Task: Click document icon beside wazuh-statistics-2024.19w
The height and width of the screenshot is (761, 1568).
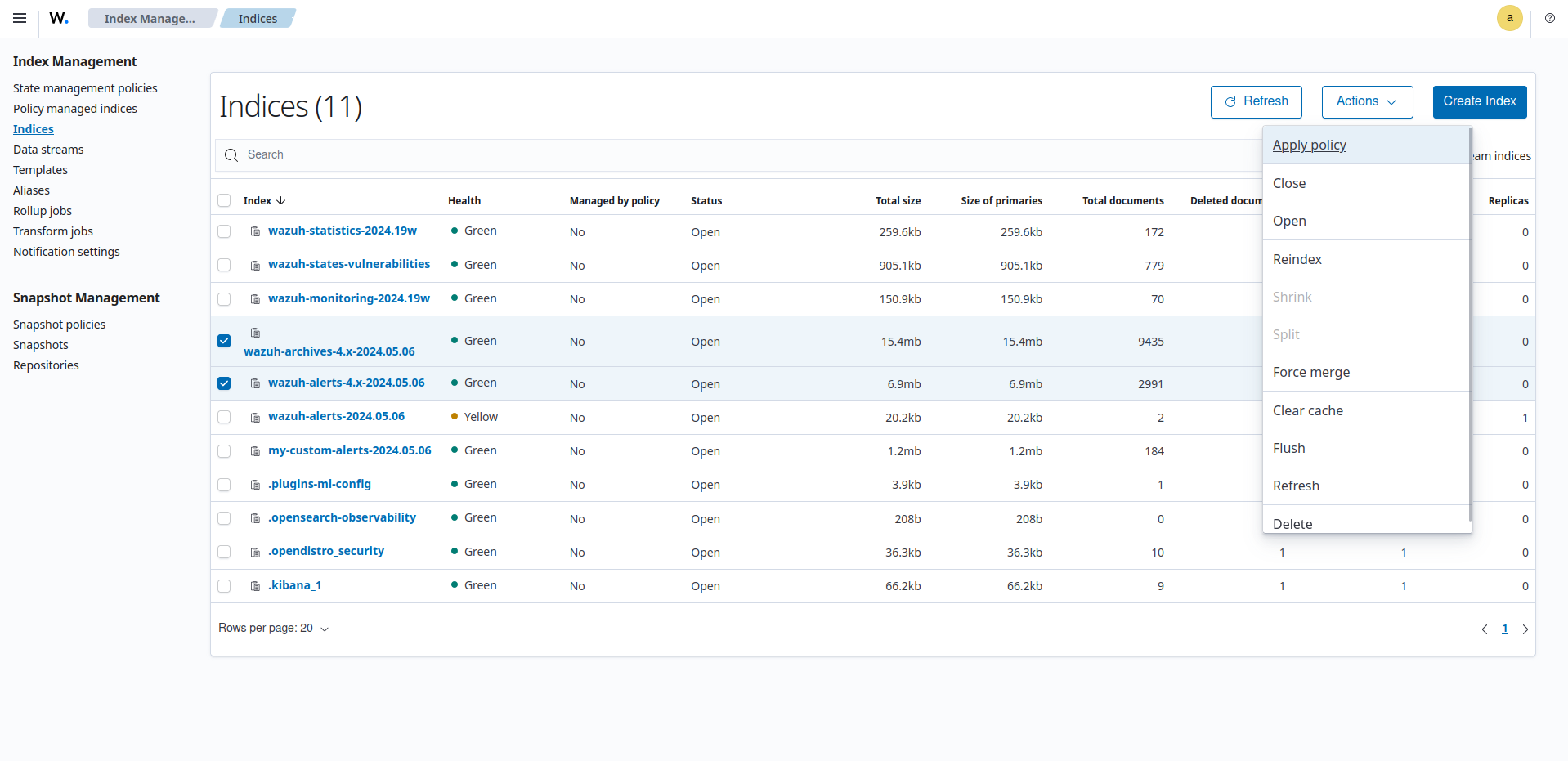Action: [x=255, y=231]
